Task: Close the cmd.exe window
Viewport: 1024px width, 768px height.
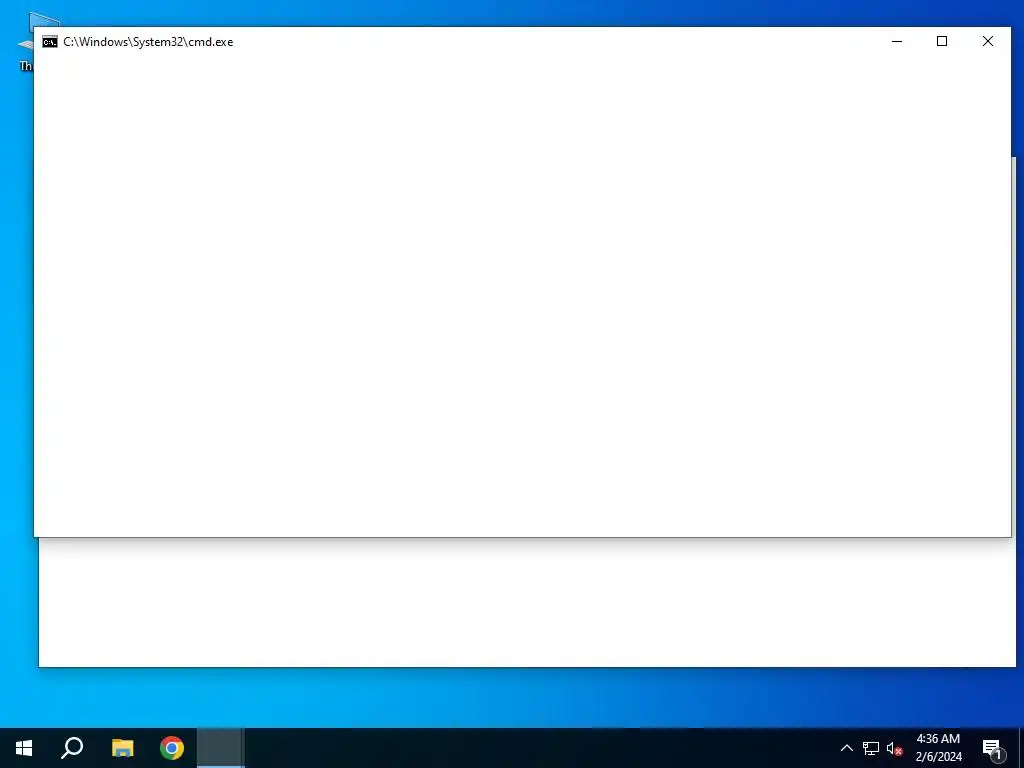Action: [x=987, y=41]
